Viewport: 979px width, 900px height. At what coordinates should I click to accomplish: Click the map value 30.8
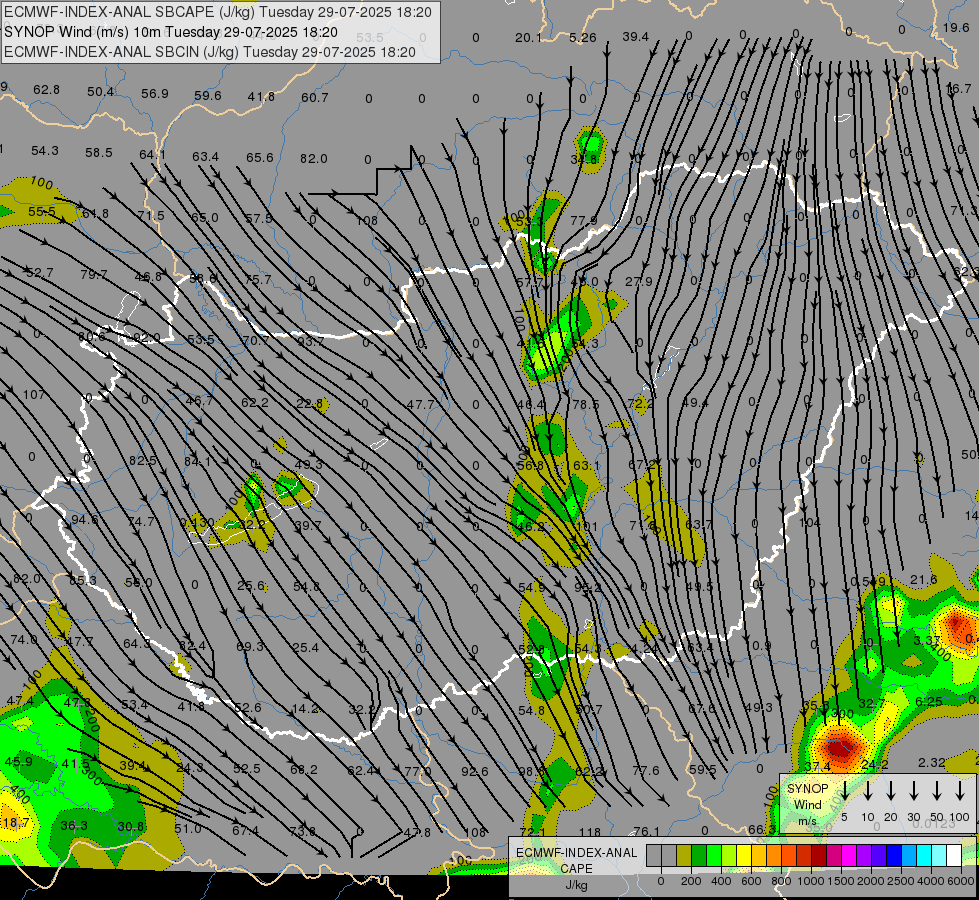point(130,826)
